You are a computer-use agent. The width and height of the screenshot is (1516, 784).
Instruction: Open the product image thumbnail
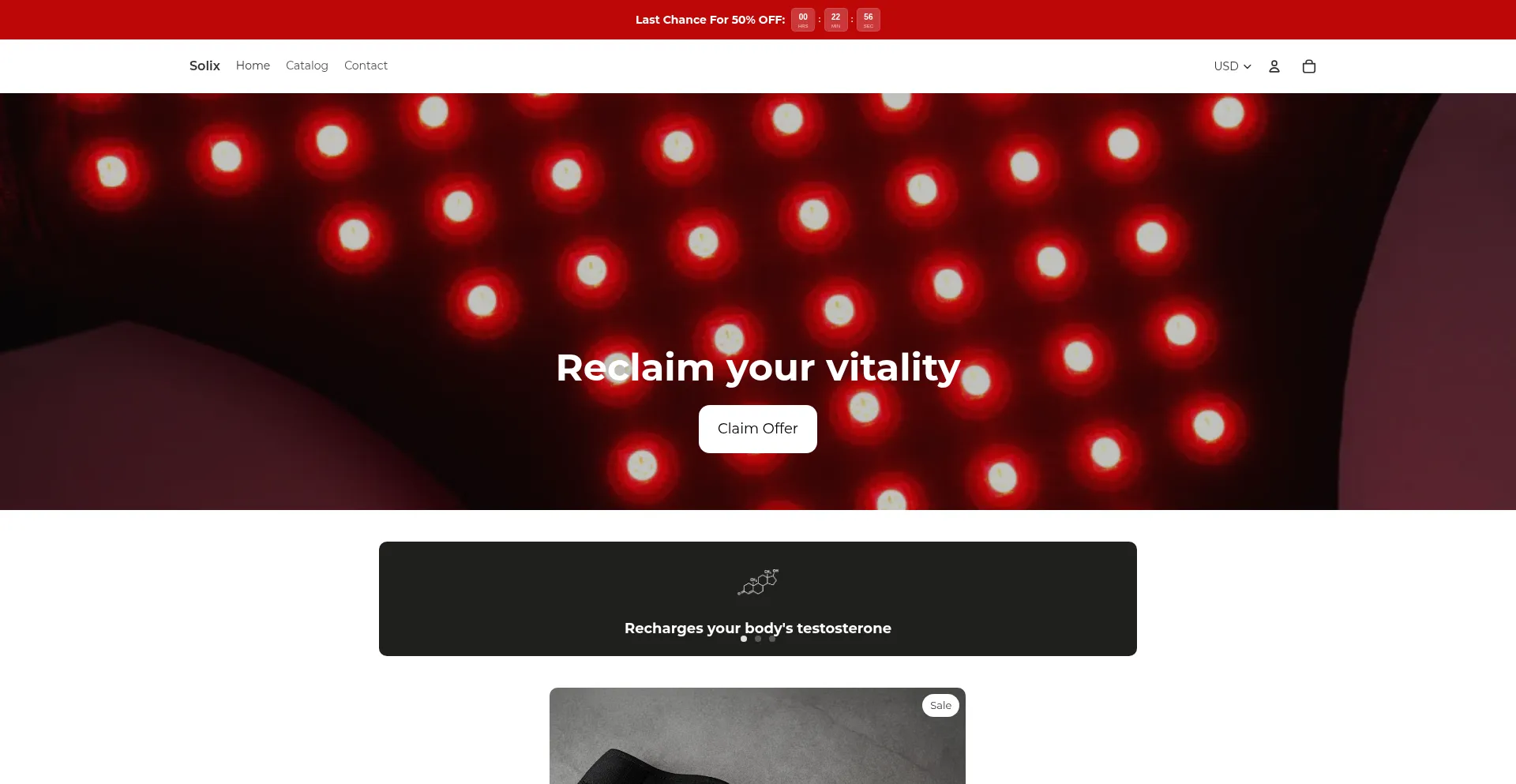(x=757, y=736)
